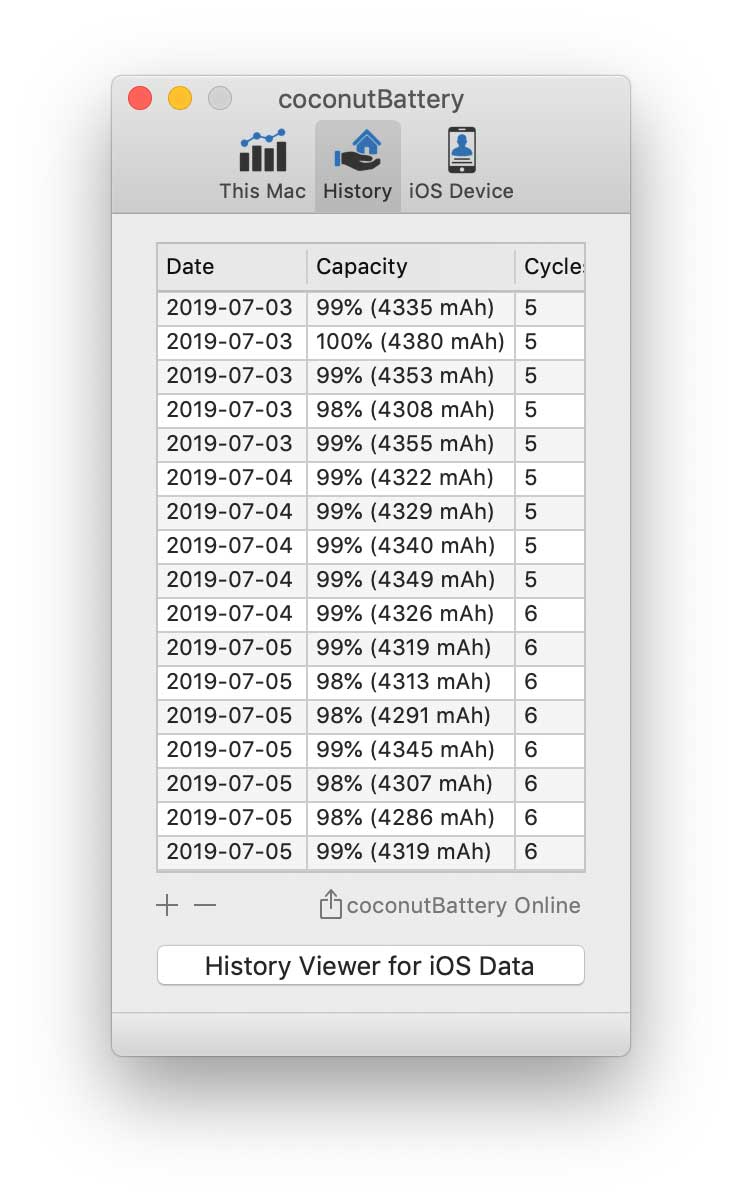Click the coconutBattery Online share icon

pos(330,906)
